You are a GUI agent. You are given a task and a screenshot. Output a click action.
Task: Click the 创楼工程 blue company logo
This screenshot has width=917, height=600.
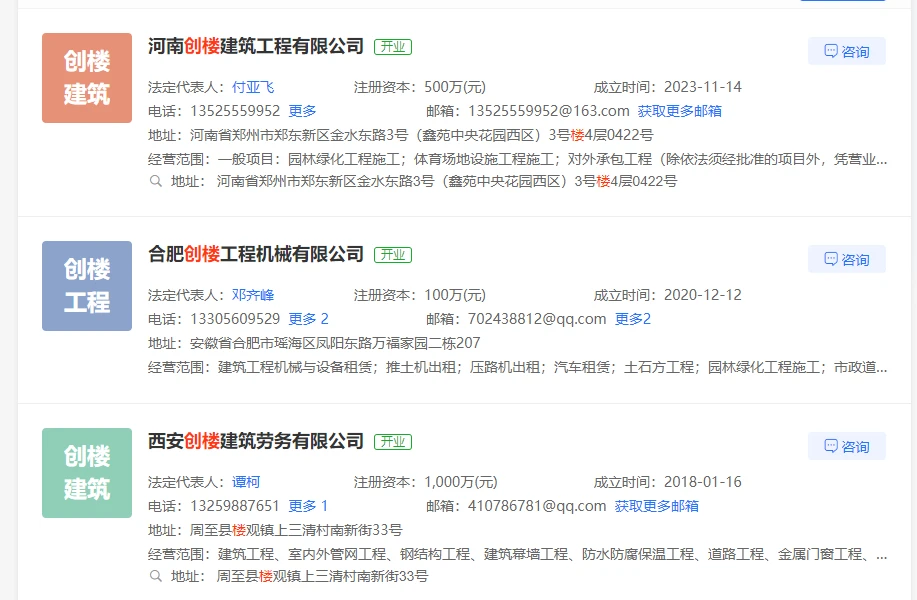coord(87,286)
